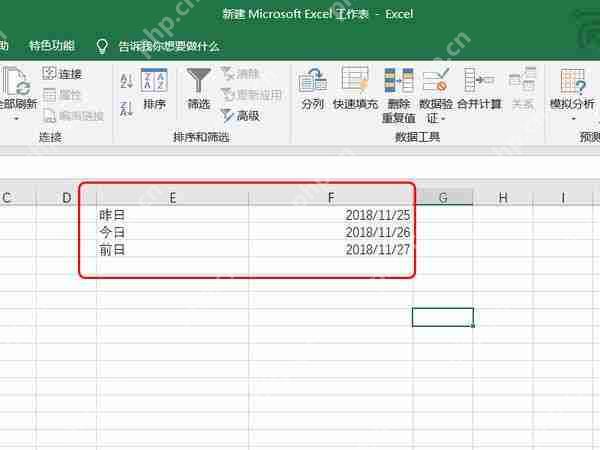Click the 告诉我你想要做什么 search box

pyautogui.click(x=169, y=46)
